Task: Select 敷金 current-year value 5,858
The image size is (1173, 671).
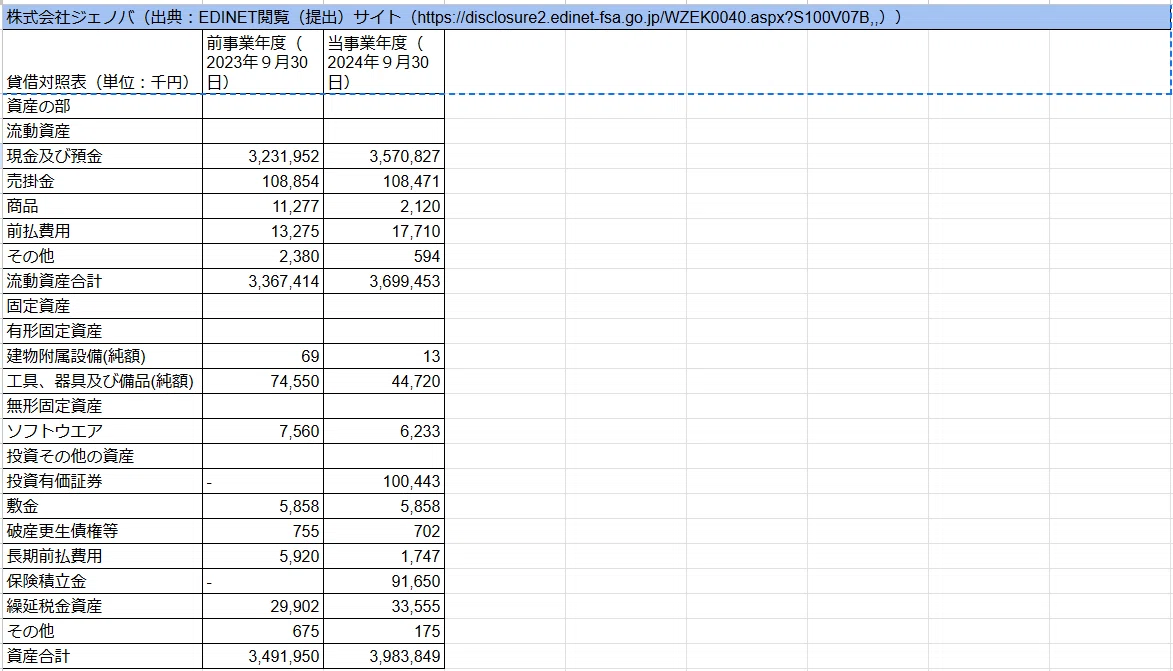Action: tap(384, 506)
